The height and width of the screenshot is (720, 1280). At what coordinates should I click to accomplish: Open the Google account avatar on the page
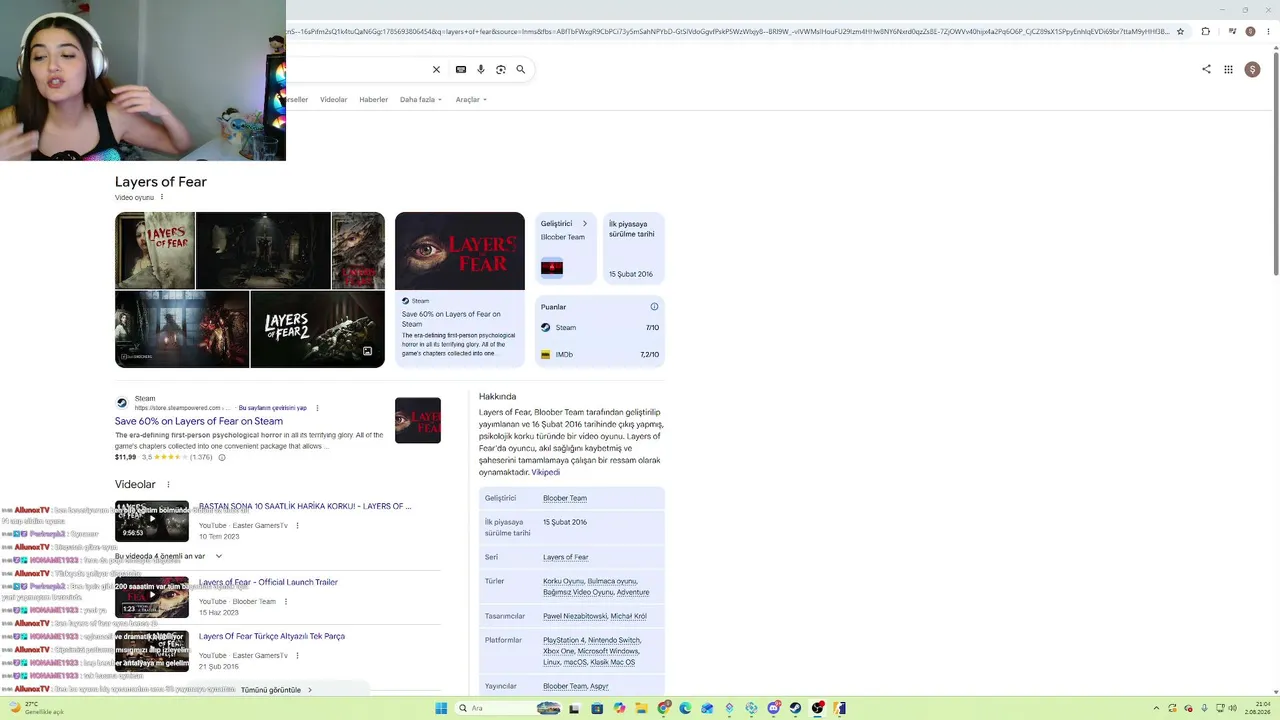click(1252, 69)
